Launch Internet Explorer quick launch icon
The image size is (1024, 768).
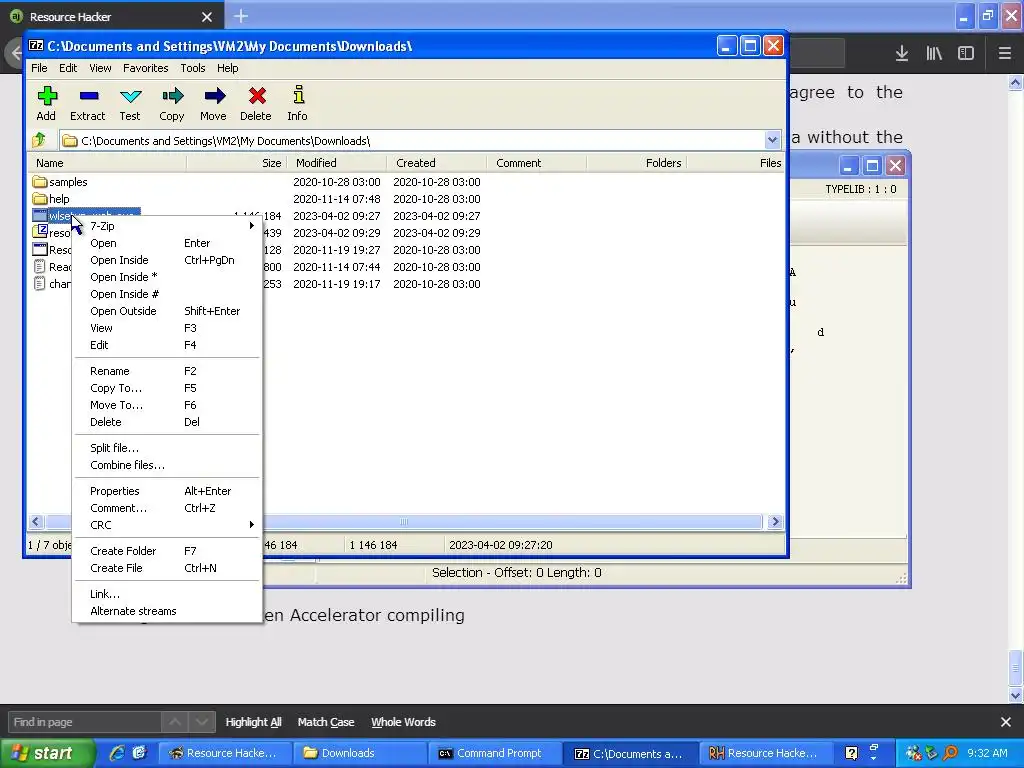pyautogui.click(x=117, y=753)
